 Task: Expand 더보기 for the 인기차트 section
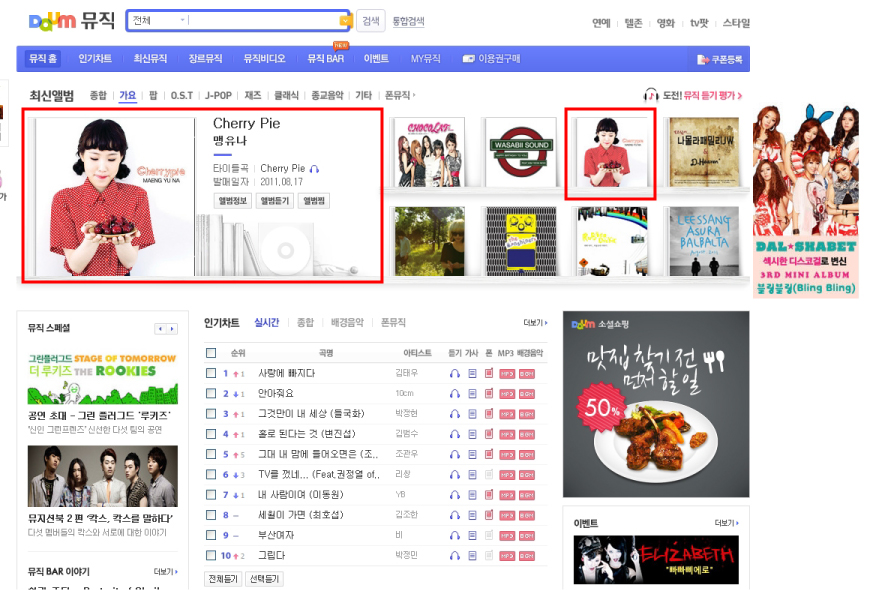click(x=535, y=322)
